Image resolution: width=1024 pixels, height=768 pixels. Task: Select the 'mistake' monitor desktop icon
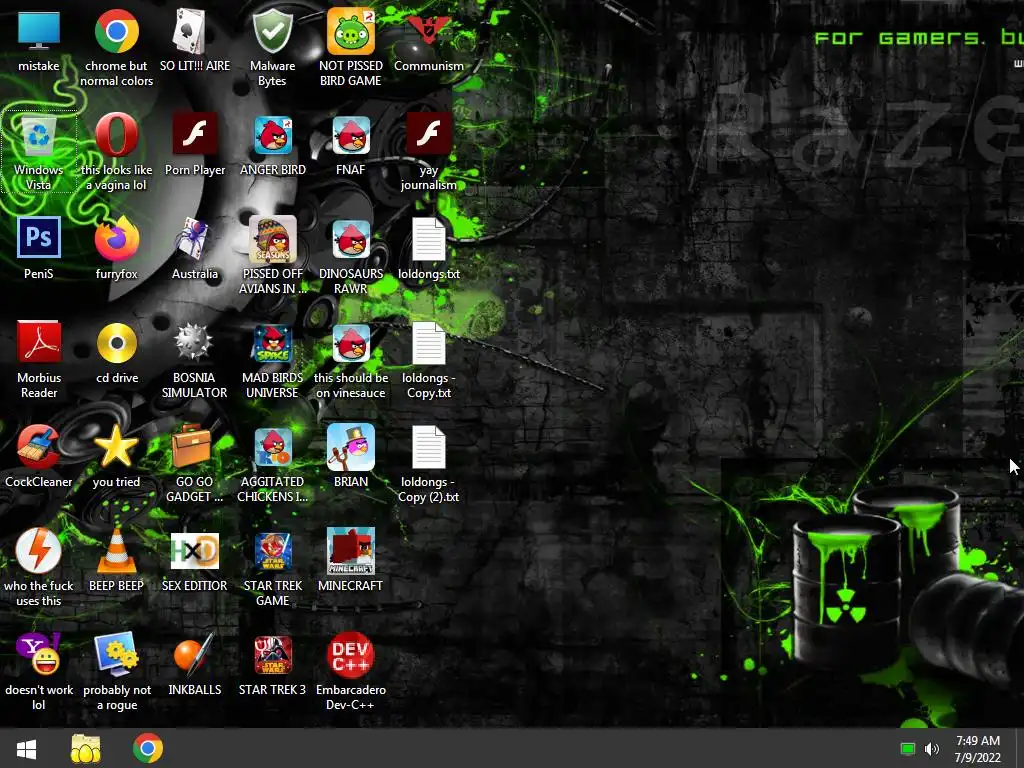[39, 31]
